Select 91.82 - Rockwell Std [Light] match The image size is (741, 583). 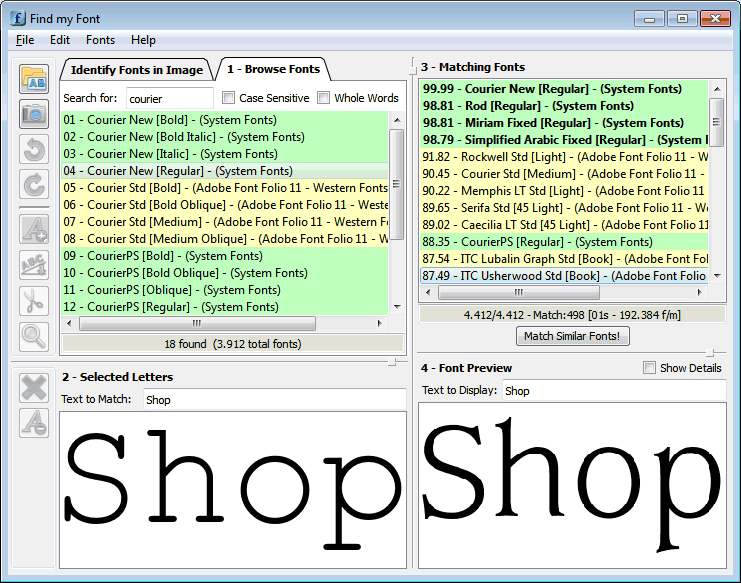coord(564,157)
